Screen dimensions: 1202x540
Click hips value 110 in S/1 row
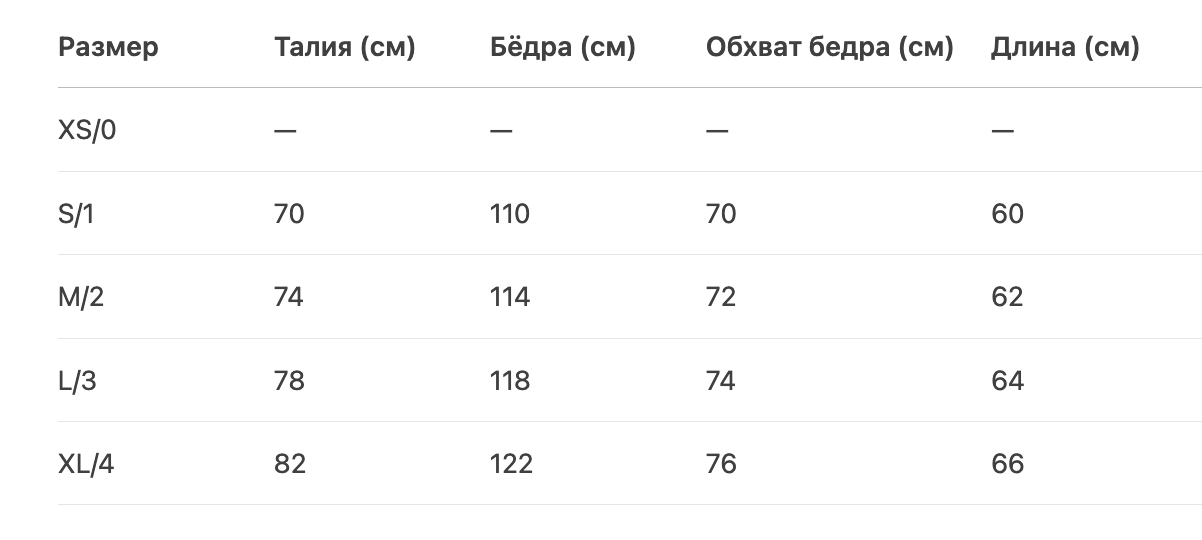(510, 214)
